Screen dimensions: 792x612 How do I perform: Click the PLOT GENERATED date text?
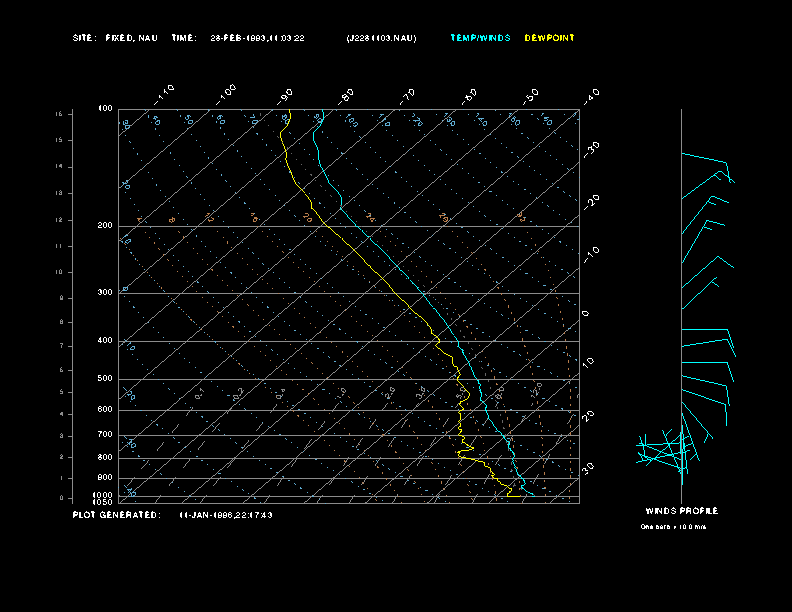pyautogui.click(x=226, y=515)
